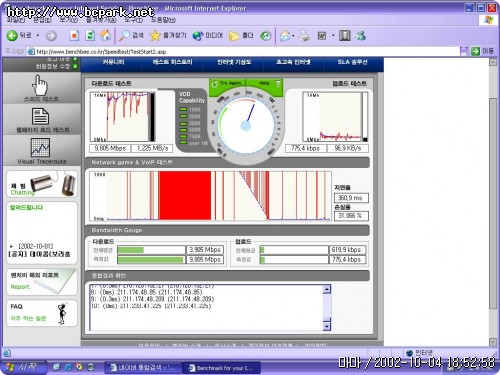
Task: Click the Forward navigation arrow
Action: click(x=51, y=36)
